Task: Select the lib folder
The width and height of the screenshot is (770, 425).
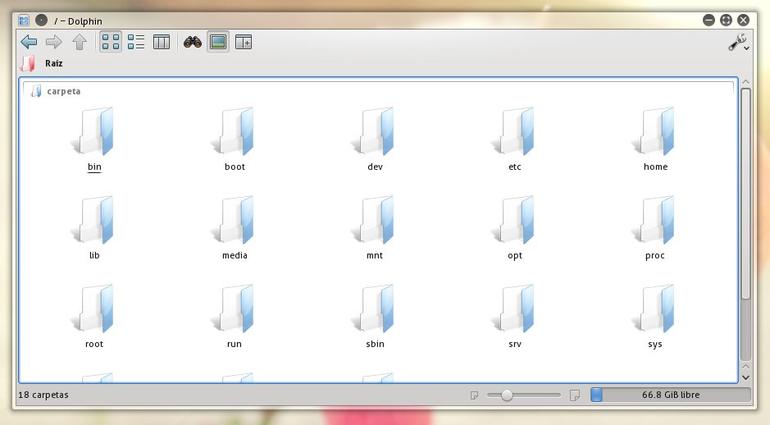Action: 94,227
